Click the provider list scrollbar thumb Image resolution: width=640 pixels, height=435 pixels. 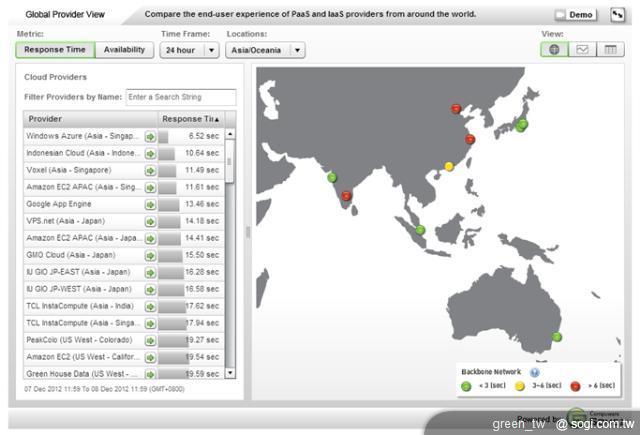point(230,161)
